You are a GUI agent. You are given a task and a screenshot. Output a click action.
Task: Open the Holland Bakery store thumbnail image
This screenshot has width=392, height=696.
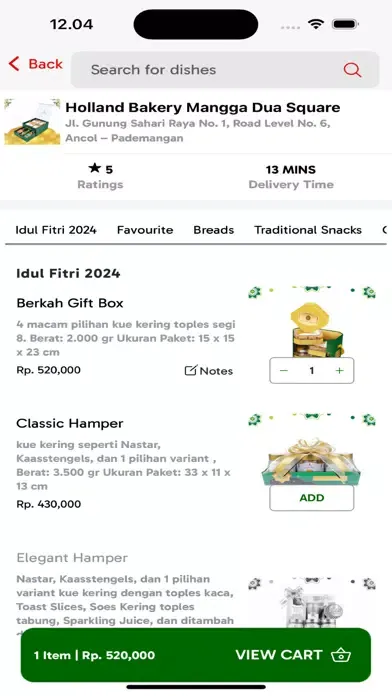(x=32, y=122)
